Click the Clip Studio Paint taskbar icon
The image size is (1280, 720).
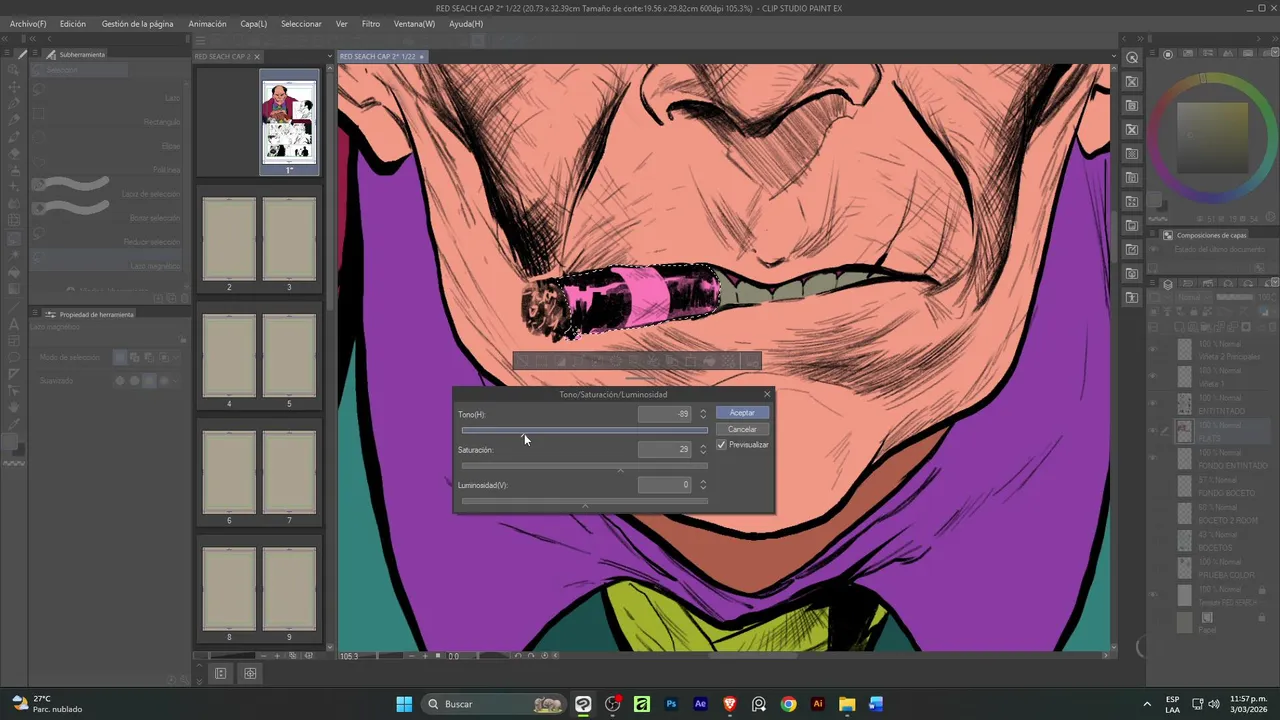click(583, 704)
